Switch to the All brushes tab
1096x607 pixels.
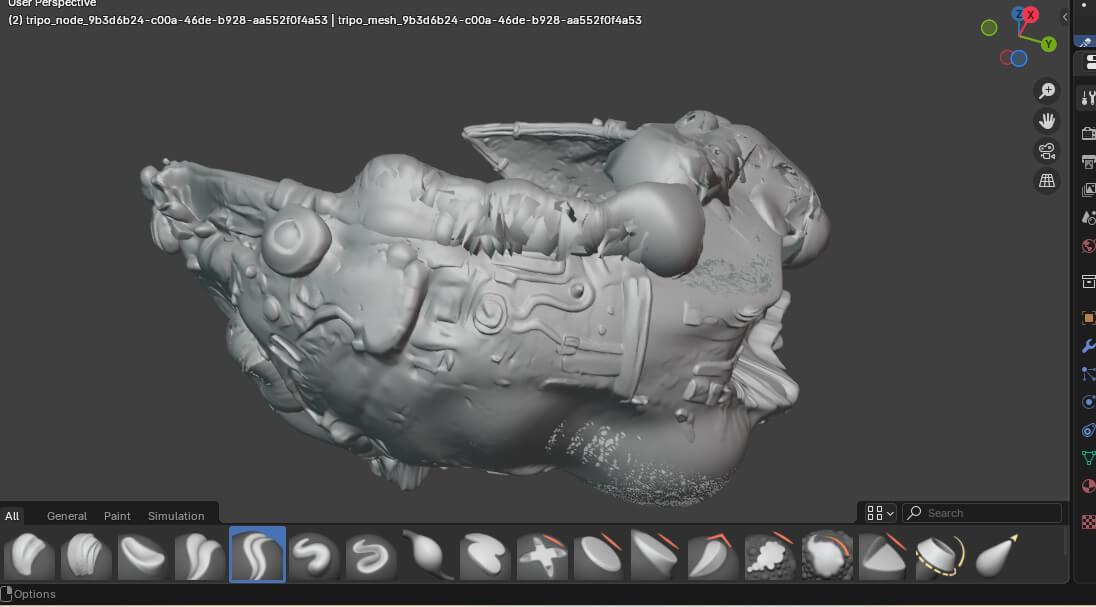tap(12, 516)
